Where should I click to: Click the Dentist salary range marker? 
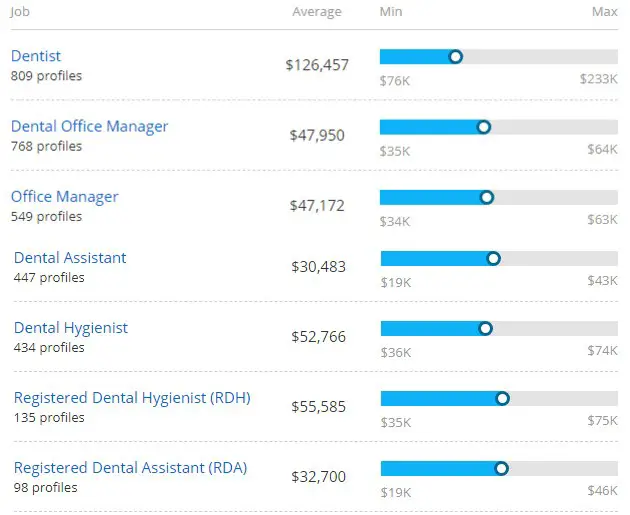click(x=456, y=57)
